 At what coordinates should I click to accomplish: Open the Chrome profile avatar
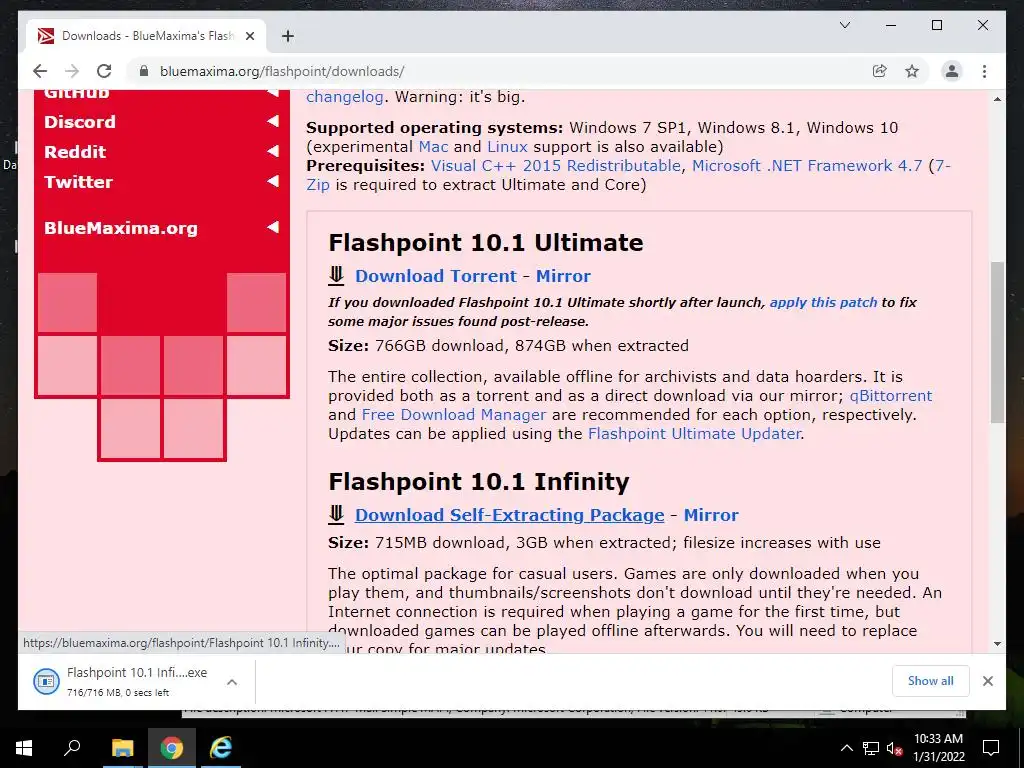pyautogui.click(x=952, y=71)
